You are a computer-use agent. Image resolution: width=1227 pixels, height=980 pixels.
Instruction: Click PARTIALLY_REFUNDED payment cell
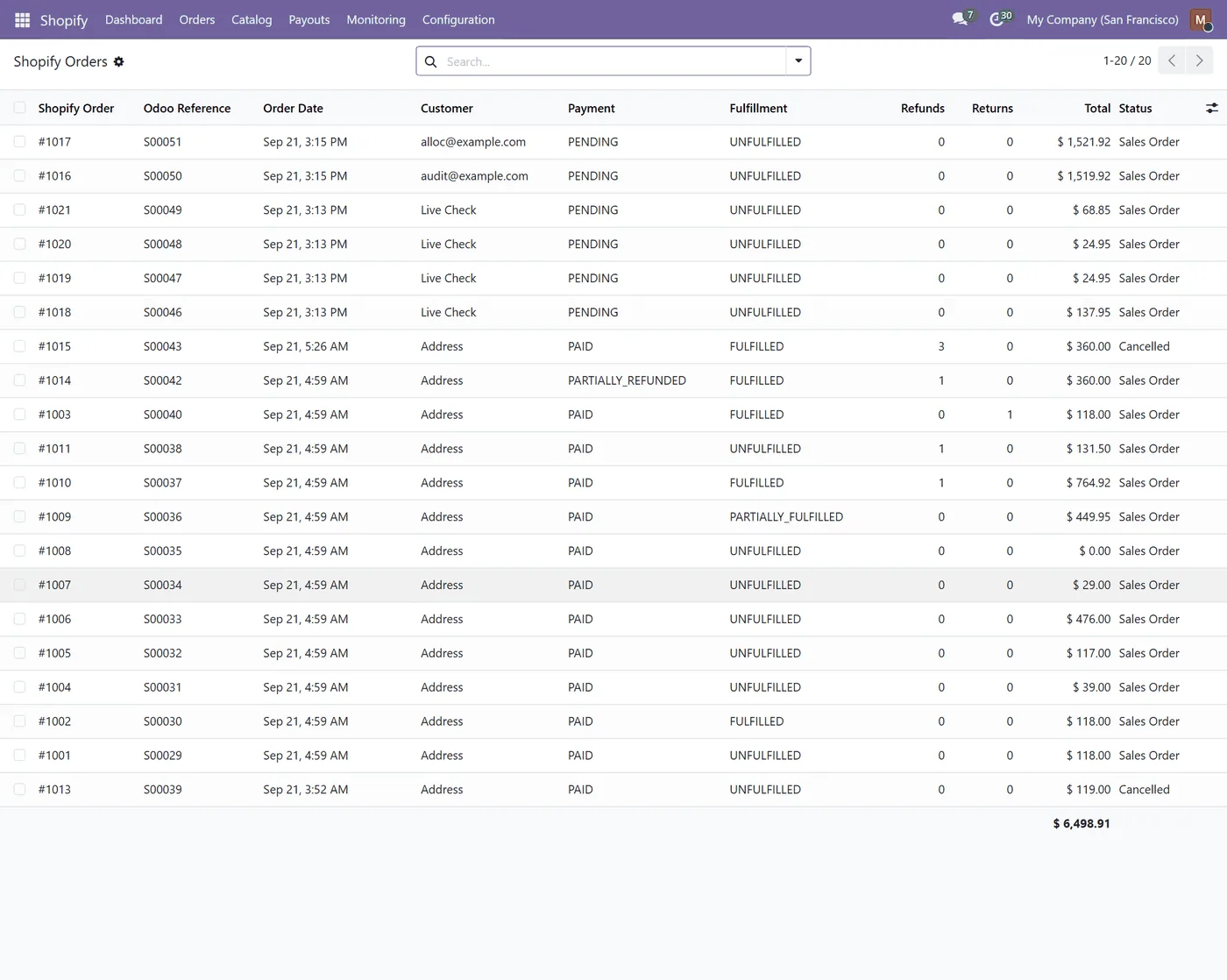coord(627,380)
